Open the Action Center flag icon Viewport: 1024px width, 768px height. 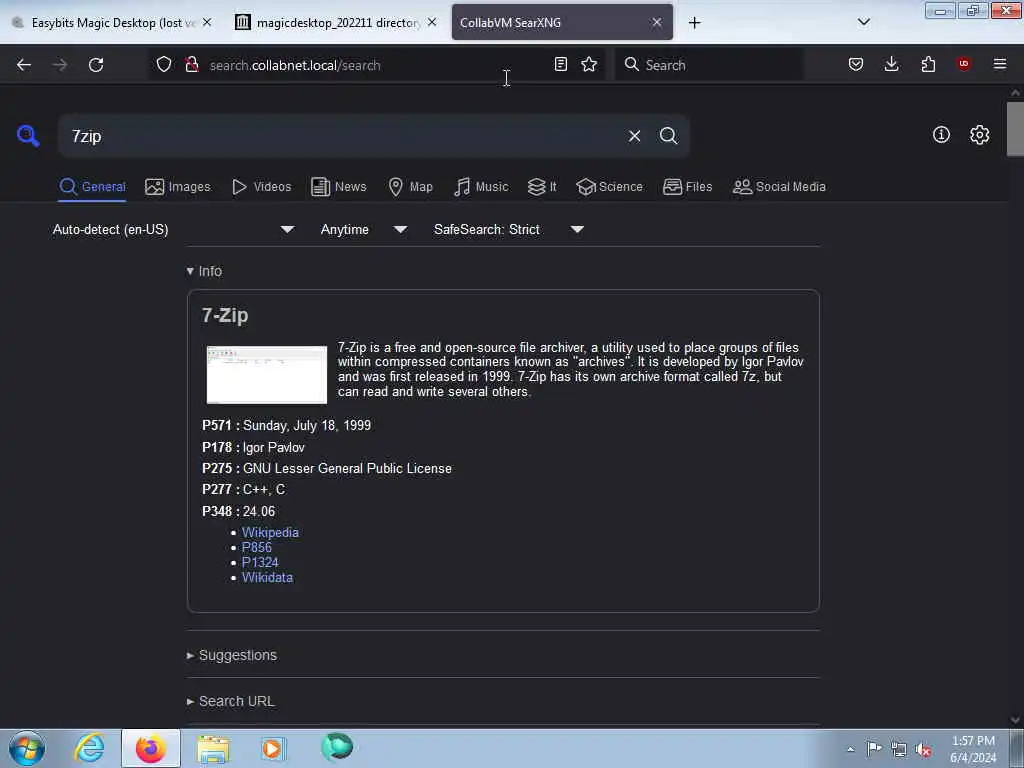tap(874, 748)
